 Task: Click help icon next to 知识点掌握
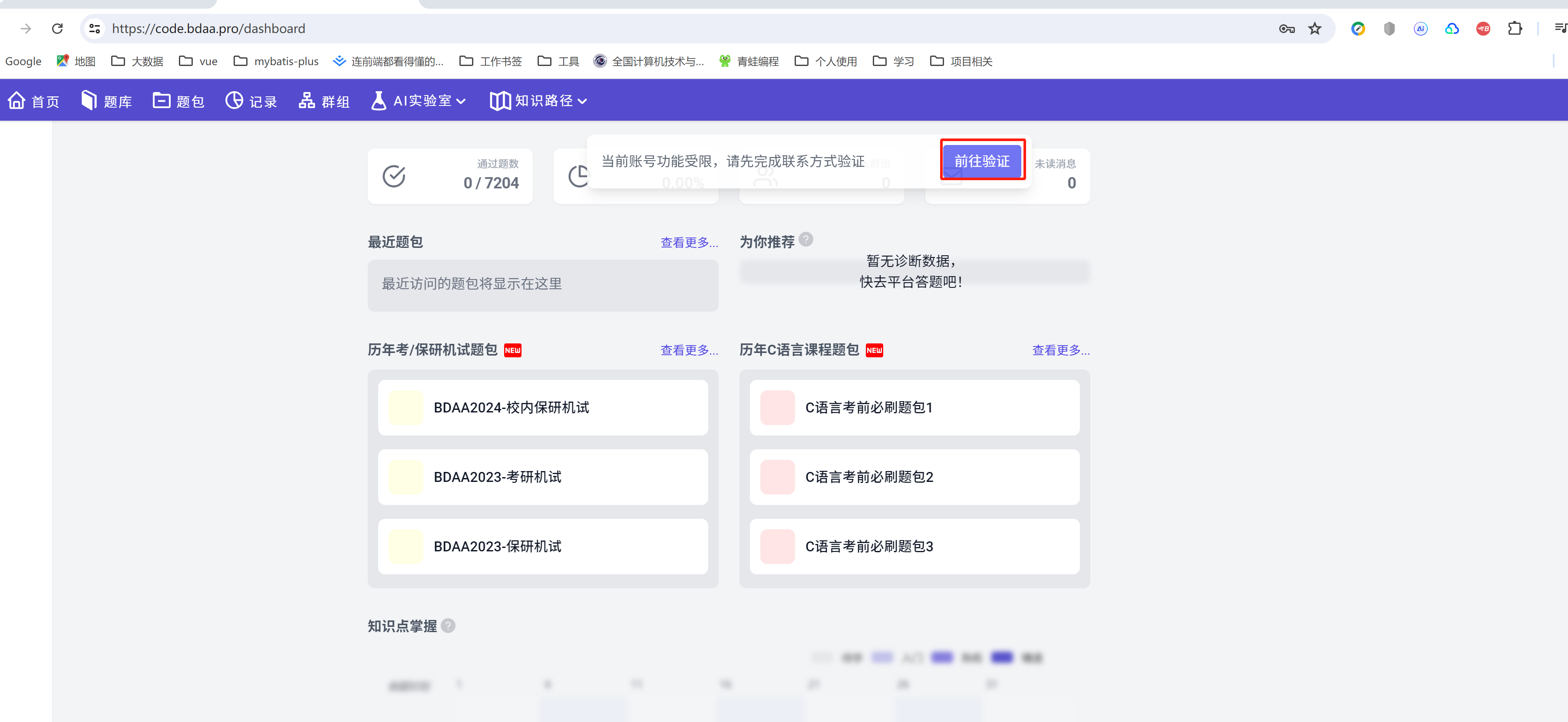pos(448,626)
